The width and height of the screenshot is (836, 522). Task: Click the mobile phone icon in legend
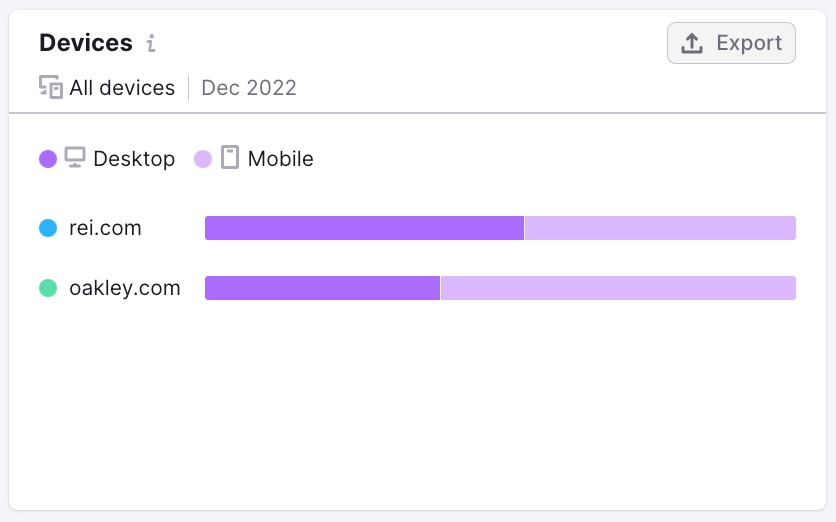230,157
